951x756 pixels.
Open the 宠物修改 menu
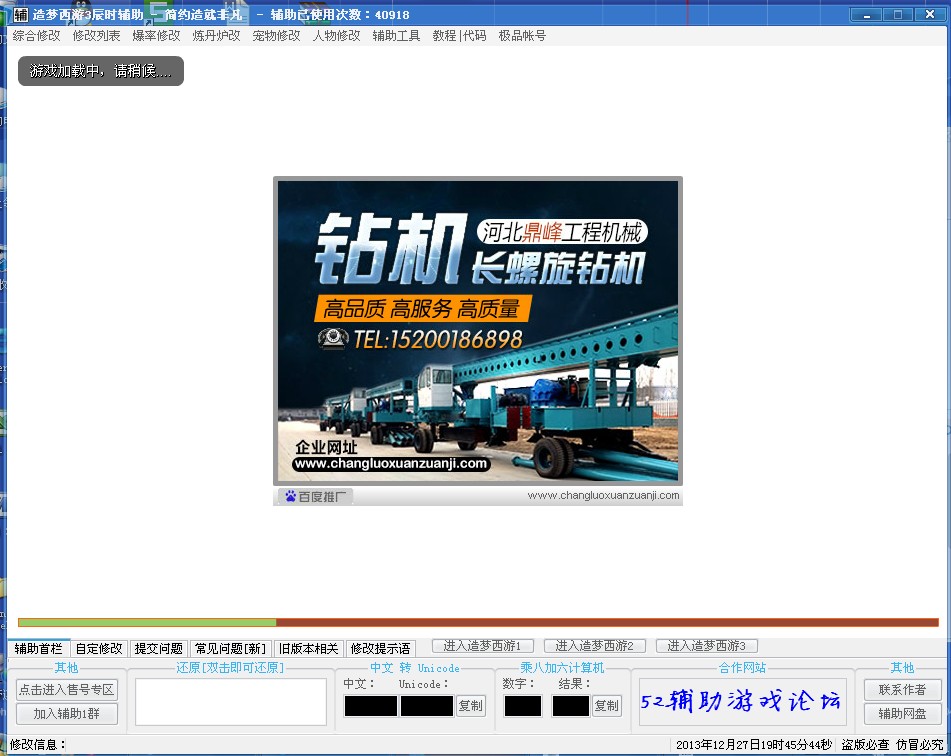[x=277, y=36]
